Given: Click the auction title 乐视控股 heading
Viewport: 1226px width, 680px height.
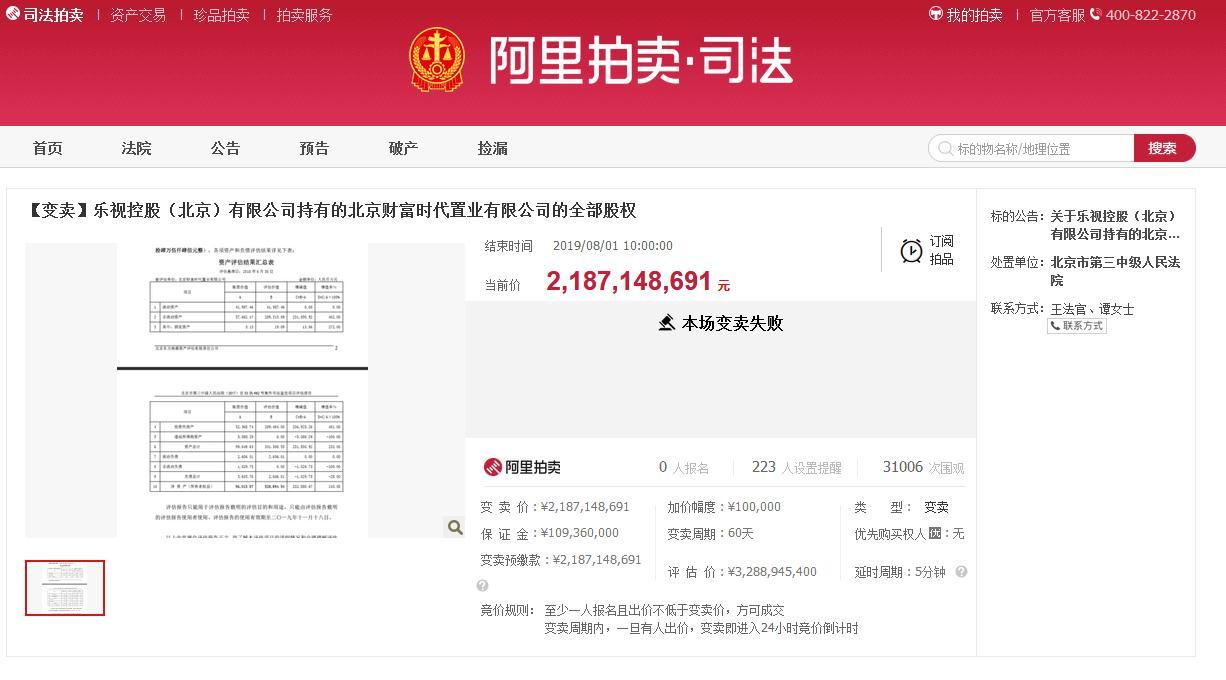Looking at the screenshot, I should point(333,210).
